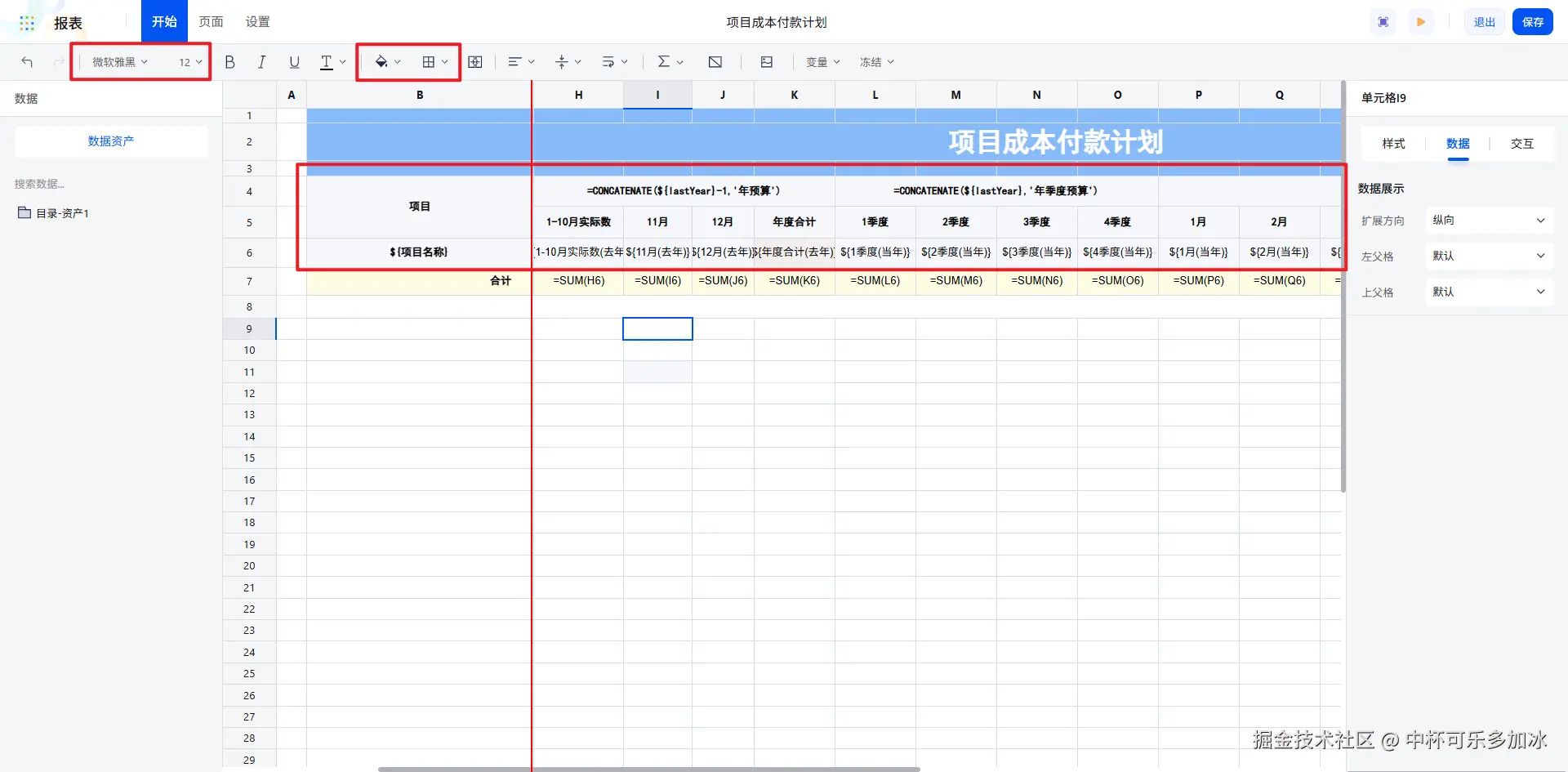
Task: Undo the last action
Action: pos(27,62)
